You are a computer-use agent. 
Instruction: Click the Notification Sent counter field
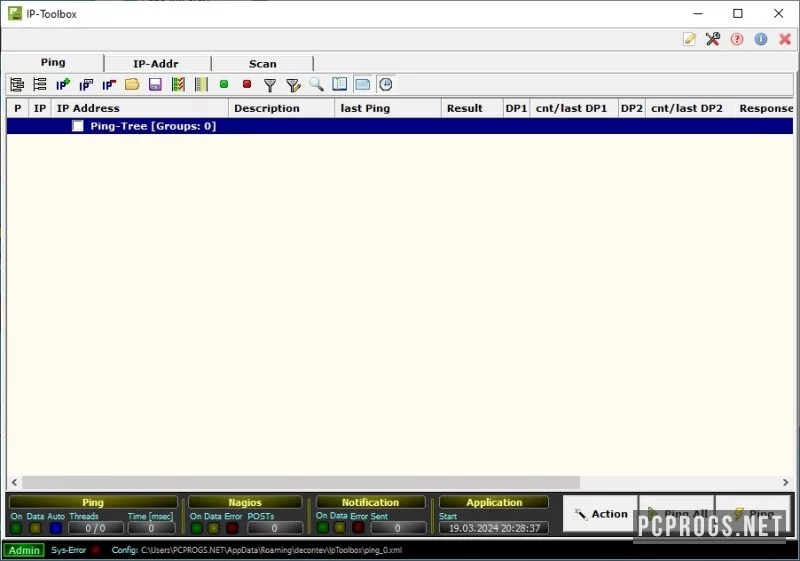click(398, 528)
